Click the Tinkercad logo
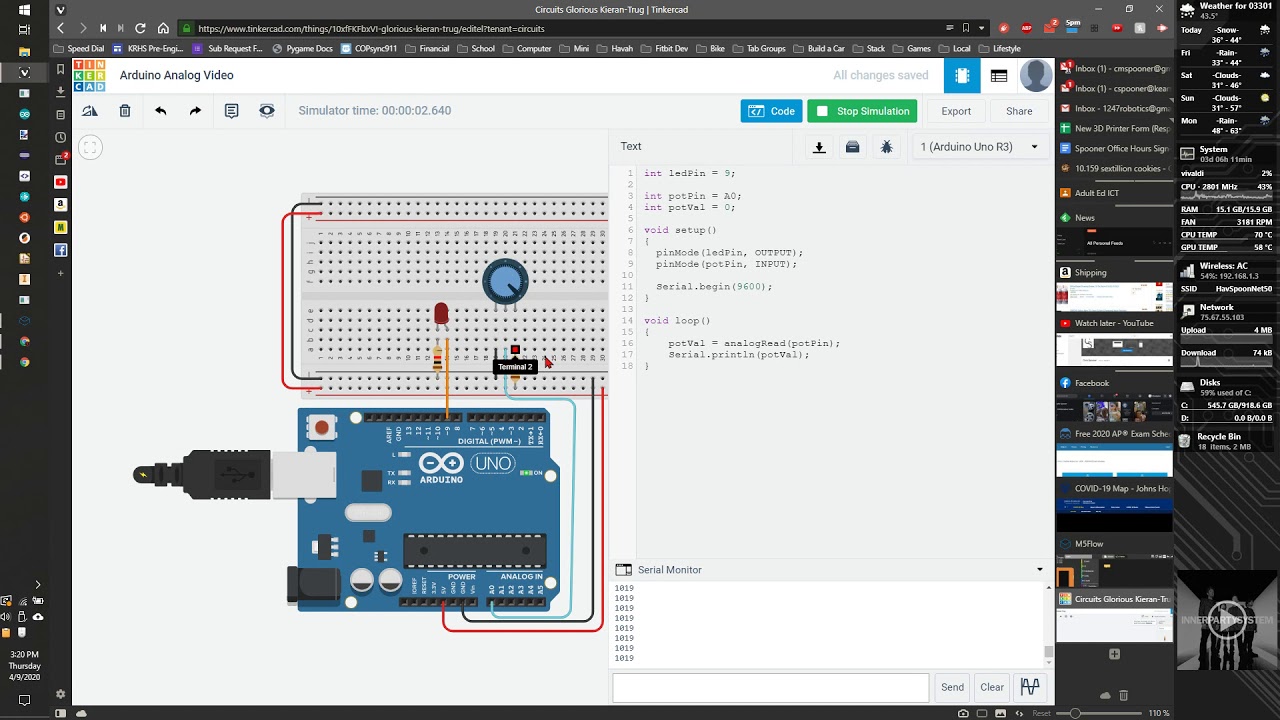The height and width of the screenshot is (720, 1280). point(89,75)
